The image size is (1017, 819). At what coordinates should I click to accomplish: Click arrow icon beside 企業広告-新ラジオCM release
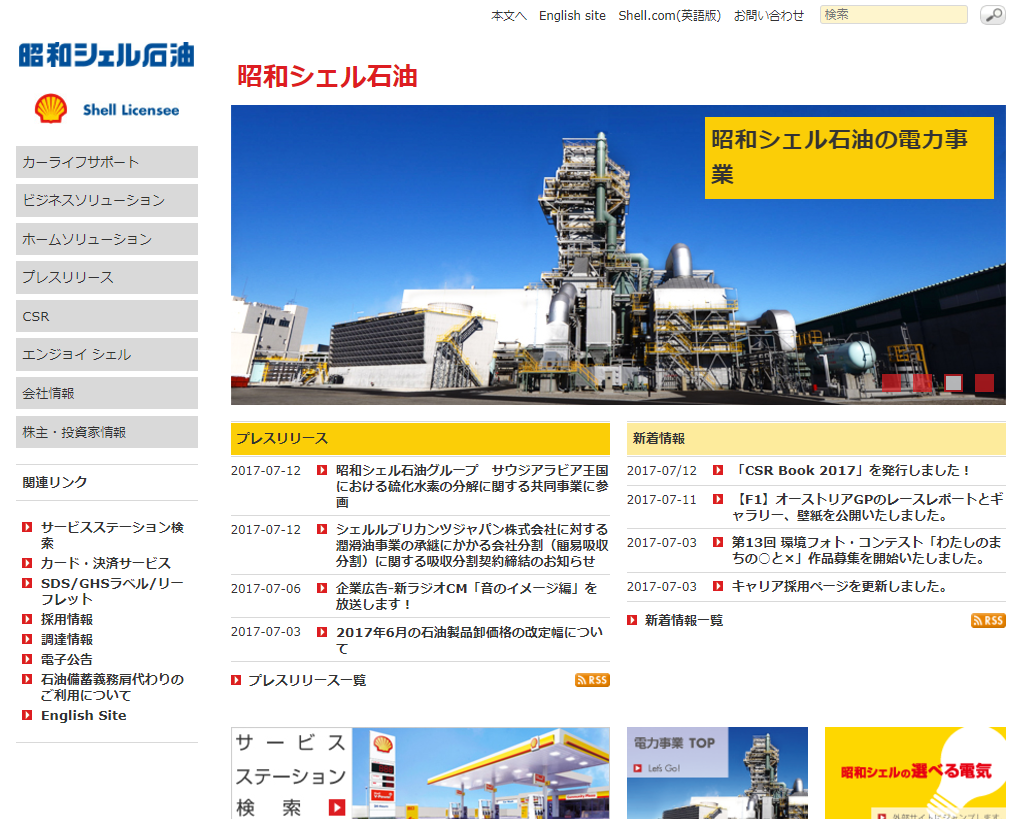coord(322,588)
